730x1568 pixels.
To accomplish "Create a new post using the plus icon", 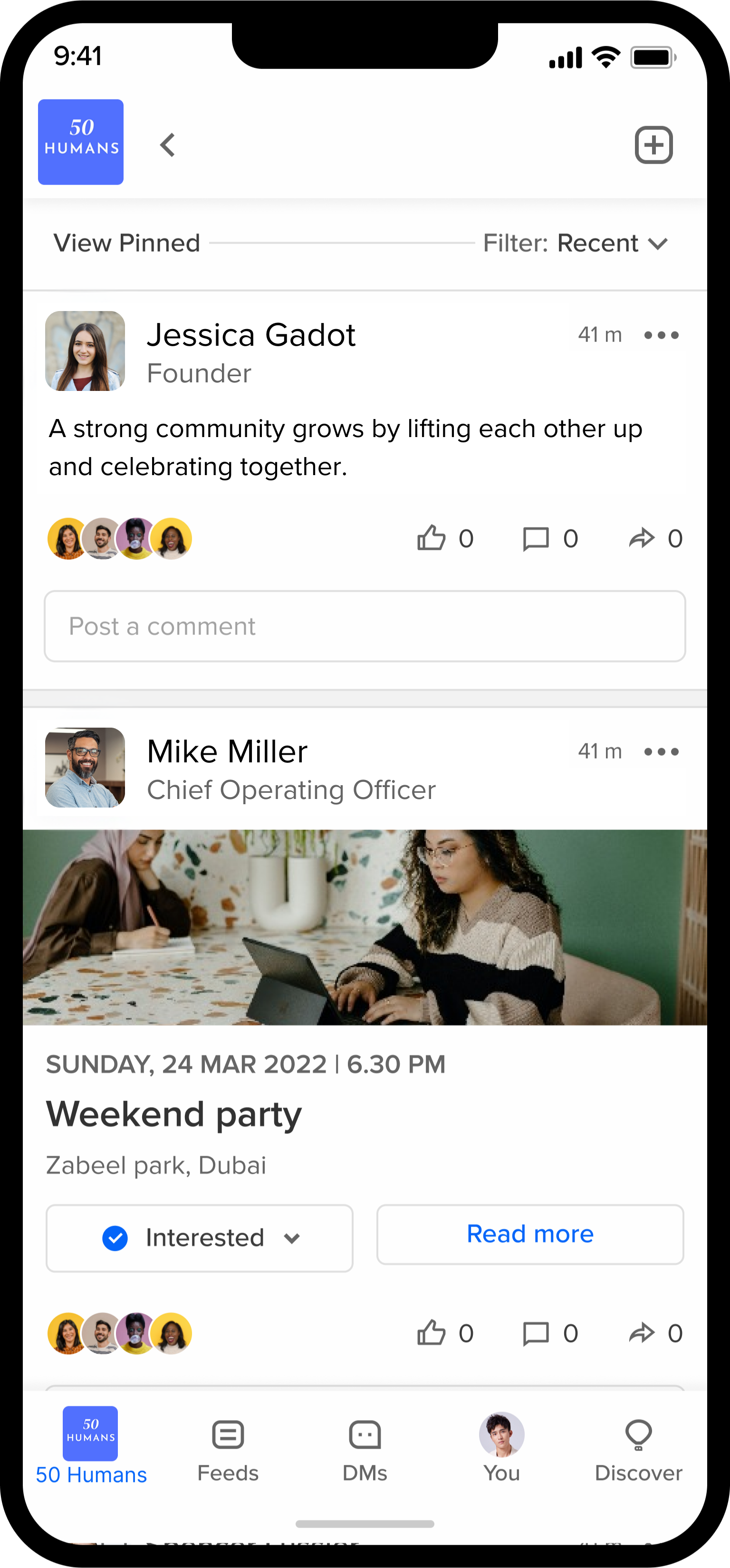I will click(x=654, y=145).
